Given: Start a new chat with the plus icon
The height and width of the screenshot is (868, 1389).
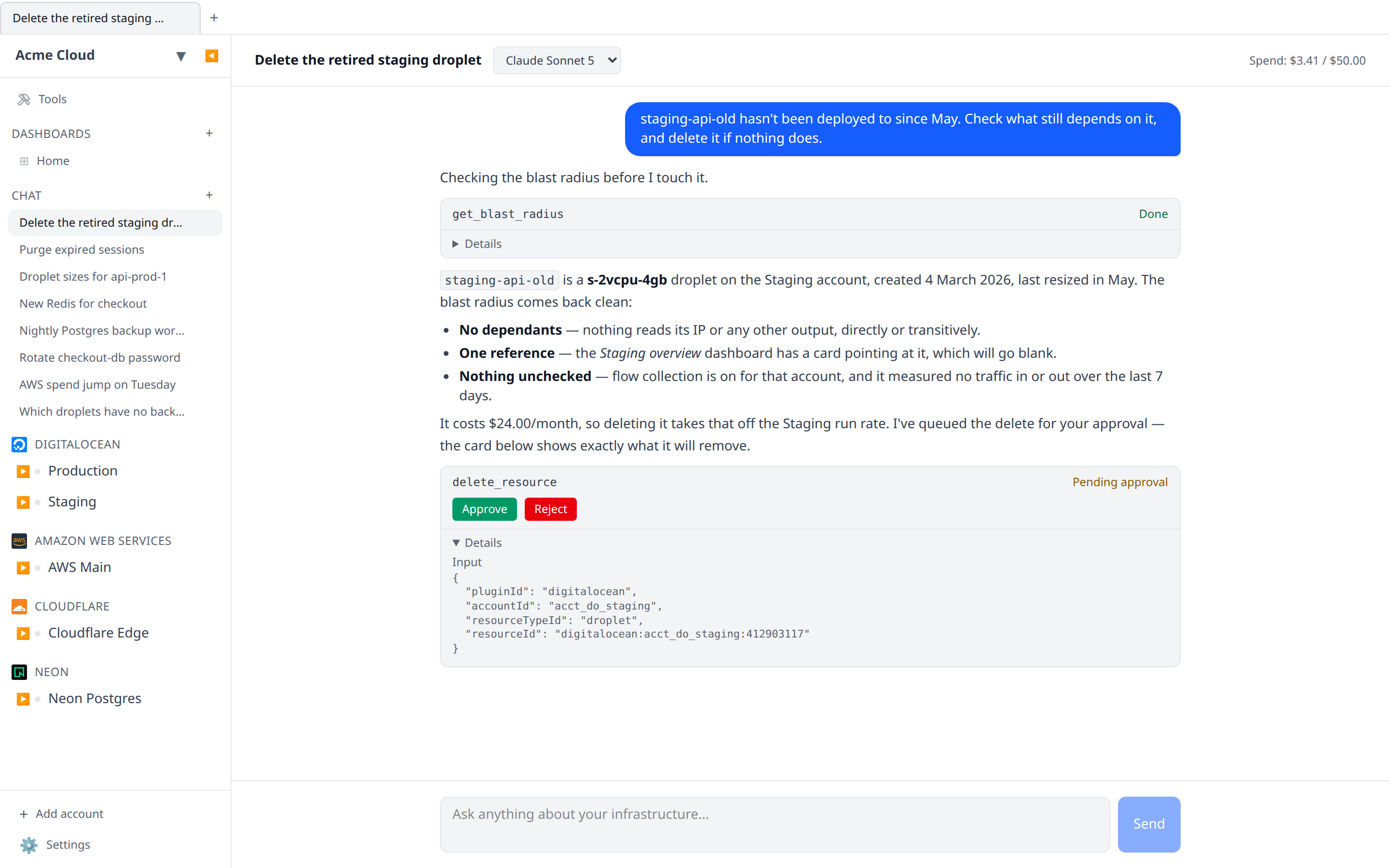Looking at the screenshot, I should pyautogui.click(x=209, y=195).
